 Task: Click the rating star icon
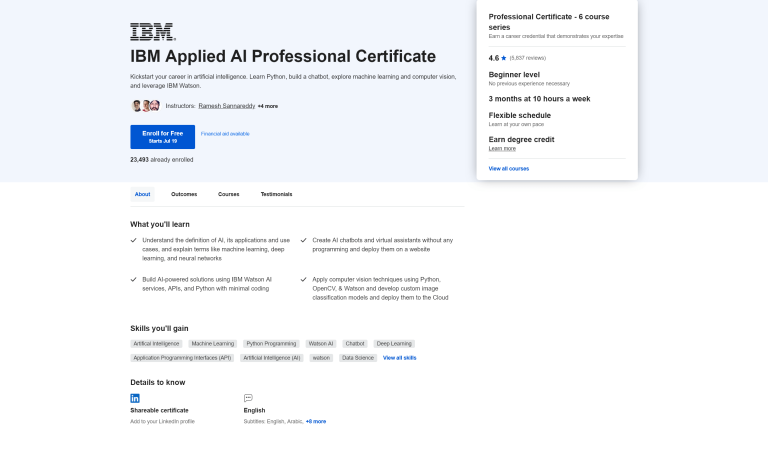coord(504,58)
